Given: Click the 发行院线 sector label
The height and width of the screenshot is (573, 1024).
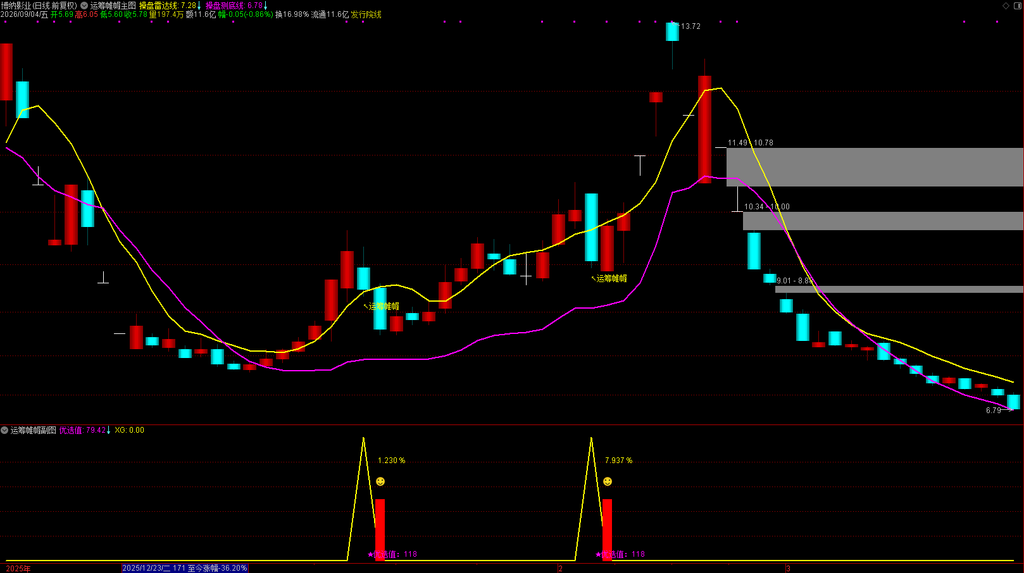Looking at the screenshot, I should (366, 14).
